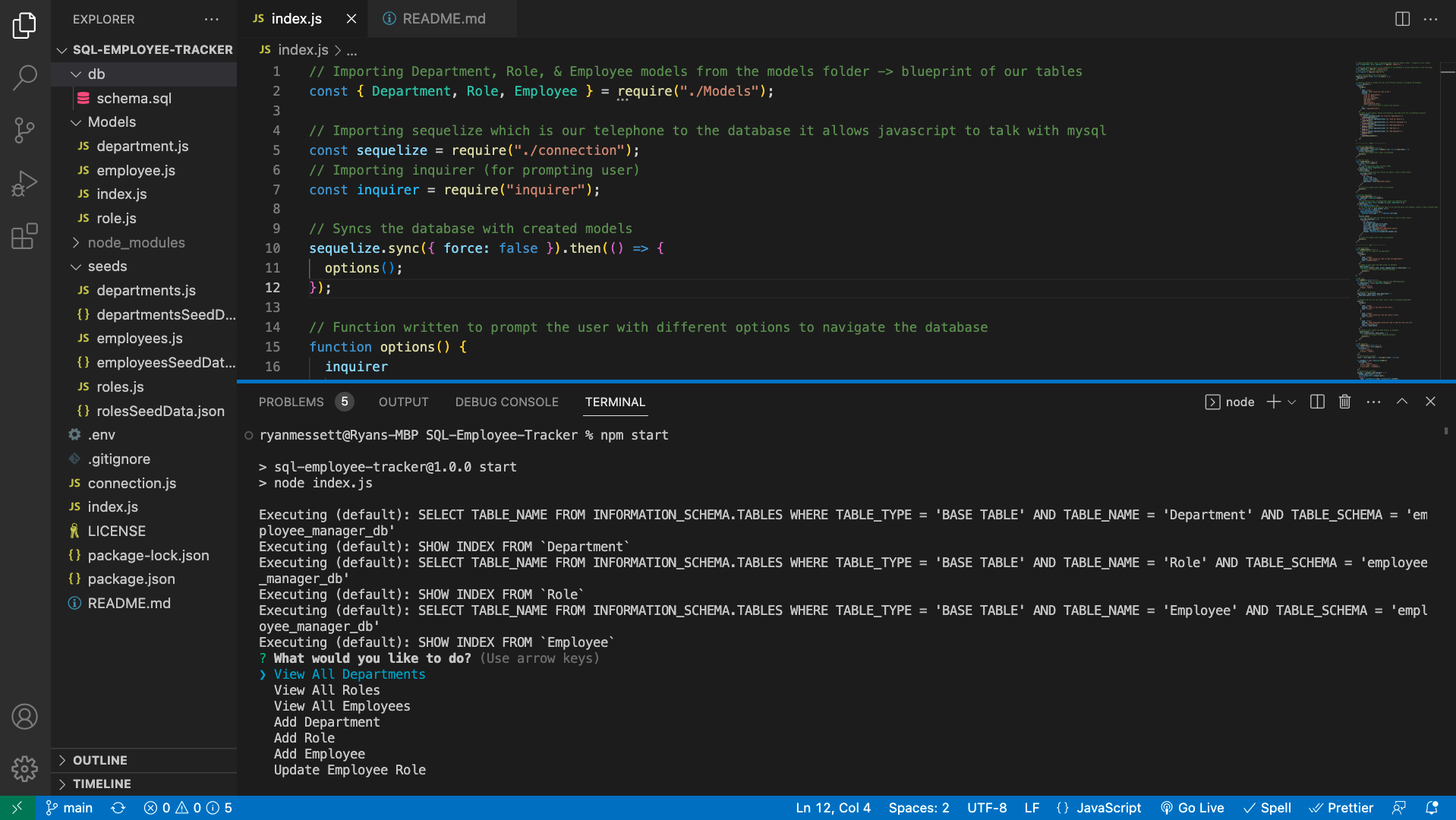The width and height of the screenshot is (1456, 820).
Task: Open the DEBUG CONSOLE tab
Action: click(506, 402)
